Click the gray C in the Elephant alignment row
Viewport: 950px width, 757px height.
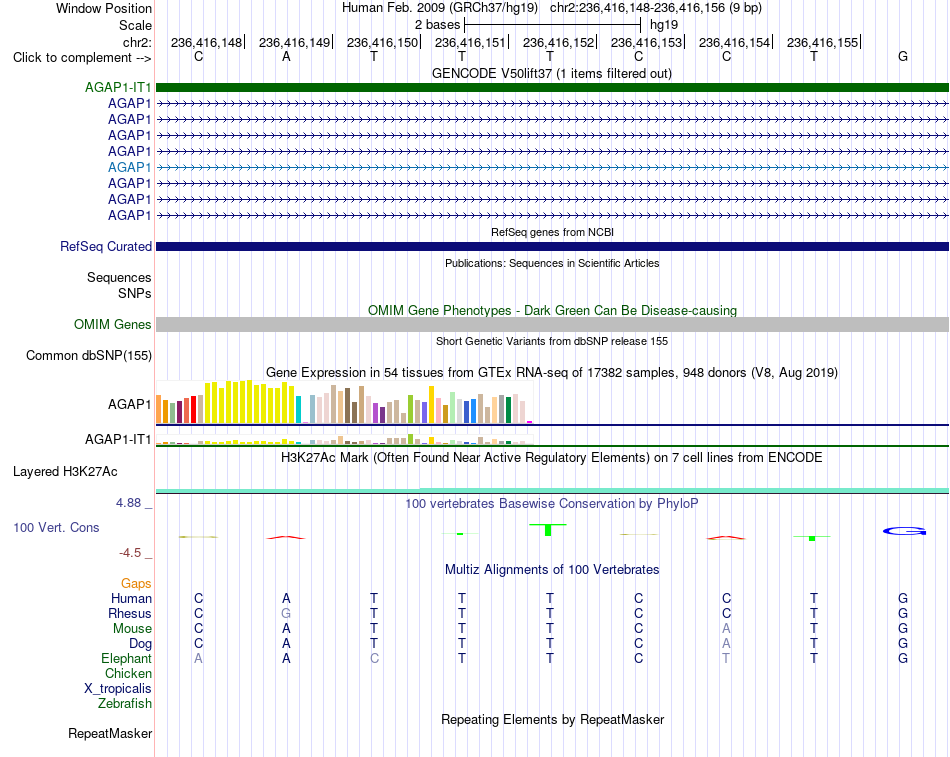click(x=374, y=659)
